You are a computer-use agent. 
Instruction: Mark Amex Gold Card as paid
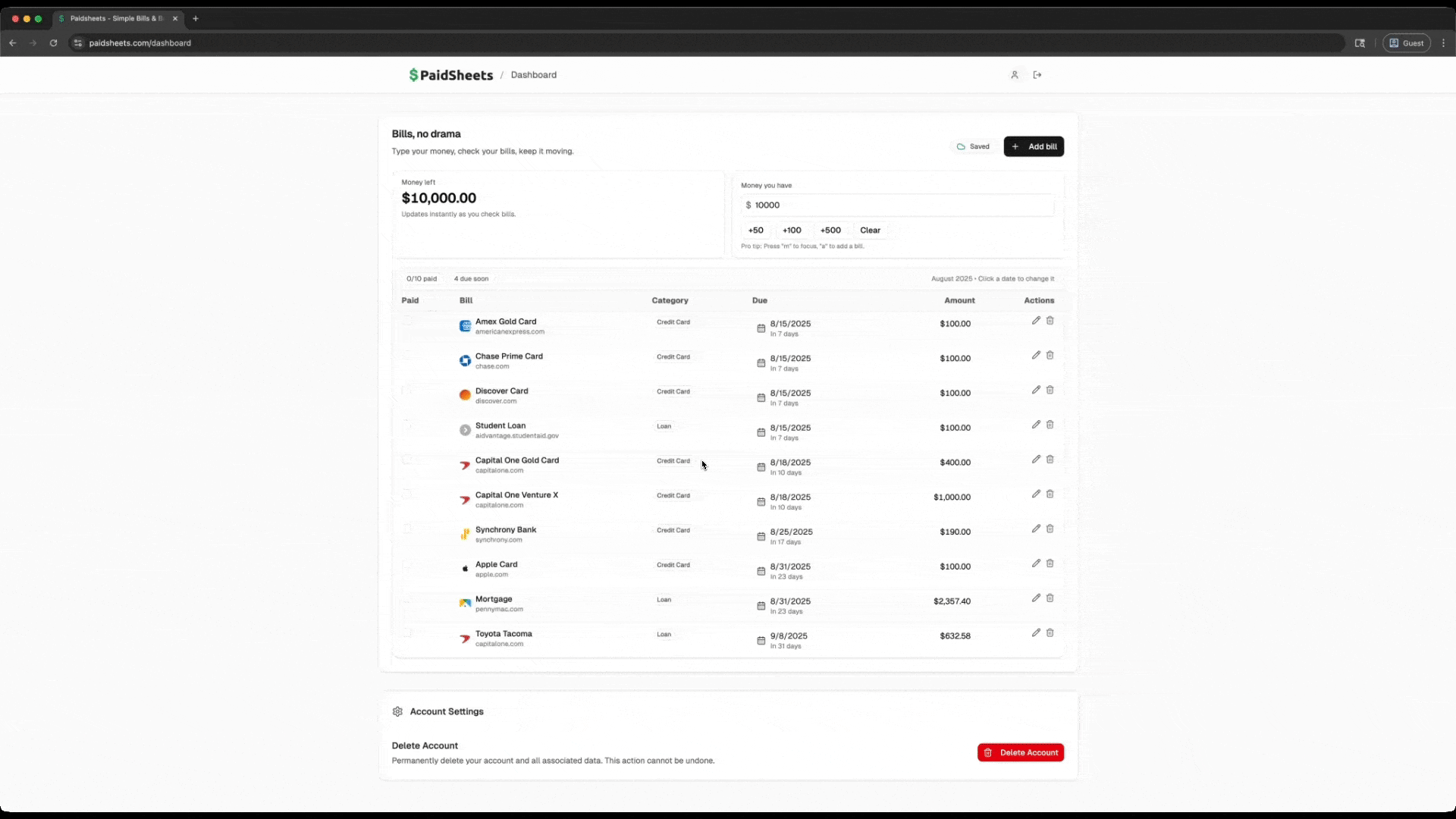[x=407, y=321]
